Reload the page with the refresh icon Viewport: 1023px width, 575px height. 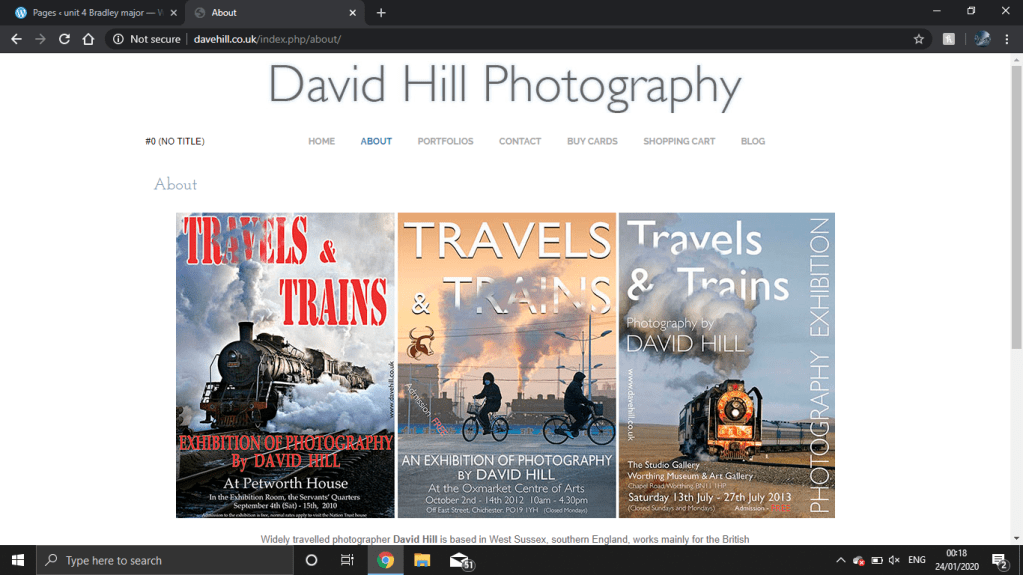coord(64,39)
